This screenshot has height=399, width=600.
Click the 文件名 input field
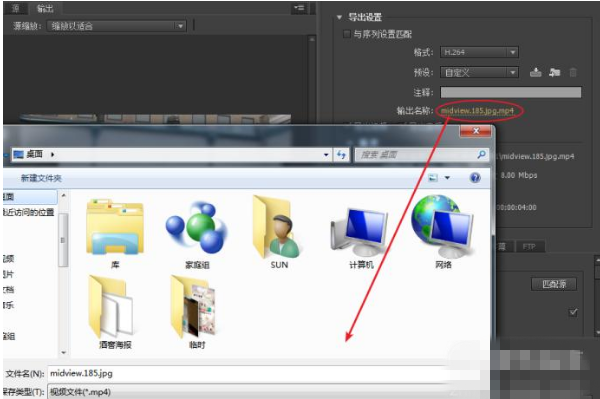(x=249, y=373)
